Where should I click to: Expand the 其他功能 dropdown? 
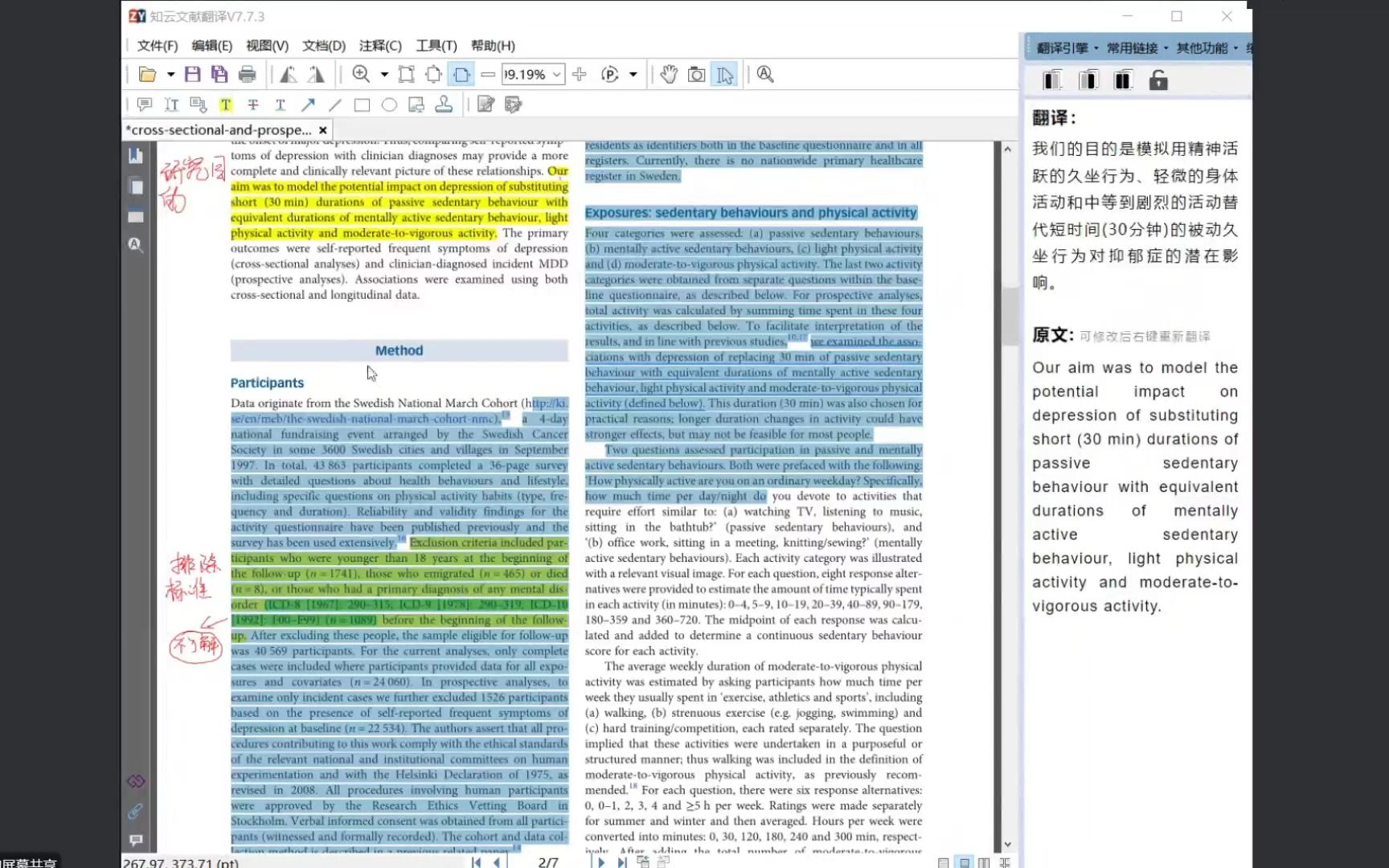tap(1207, 48)
